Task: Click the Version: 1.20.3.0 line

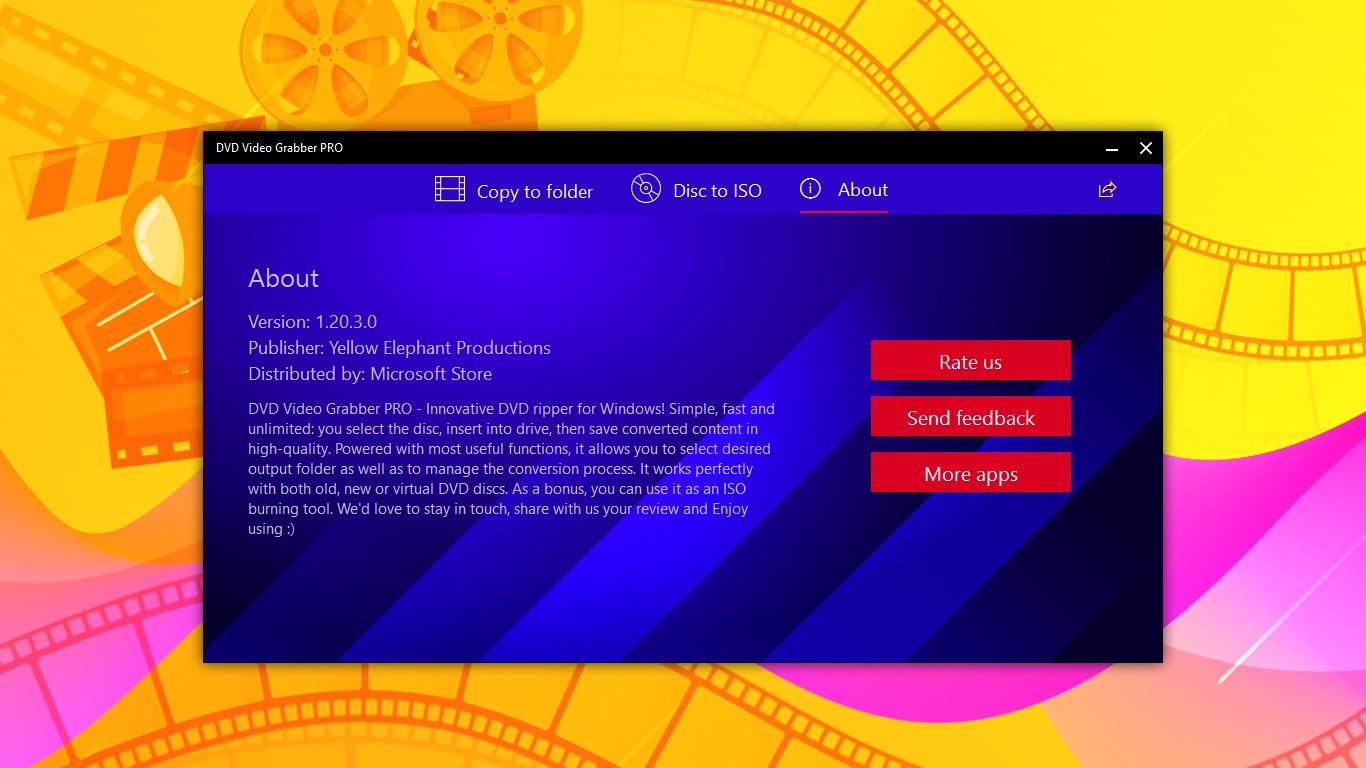Action: coord(312,322)
